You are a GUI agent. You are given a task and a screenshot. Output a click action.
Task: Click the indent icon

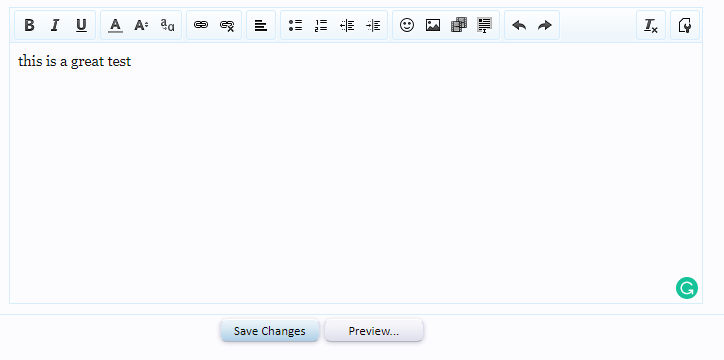pyautogui.click(x=373, y=25)
